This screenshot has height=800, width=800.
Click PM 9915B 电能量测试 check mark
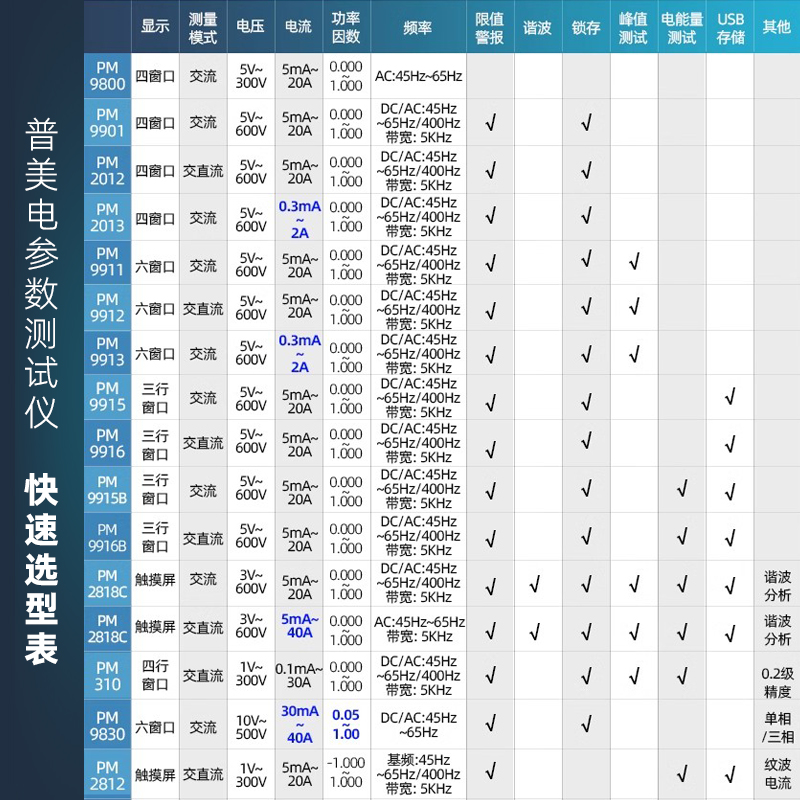[682, 489]
